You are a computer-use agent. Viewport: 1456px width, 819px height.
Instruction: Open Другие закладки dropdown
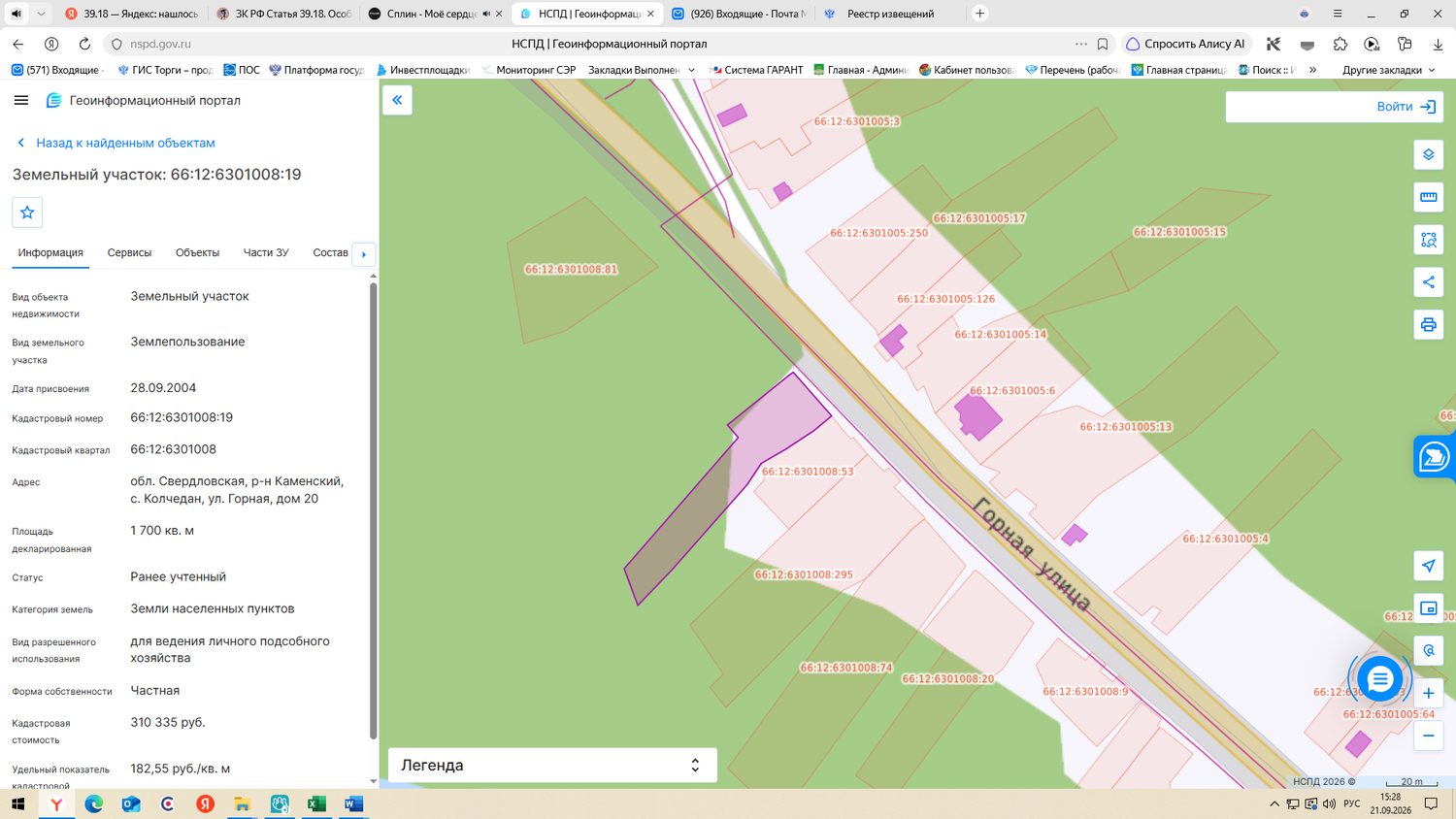1388,70
